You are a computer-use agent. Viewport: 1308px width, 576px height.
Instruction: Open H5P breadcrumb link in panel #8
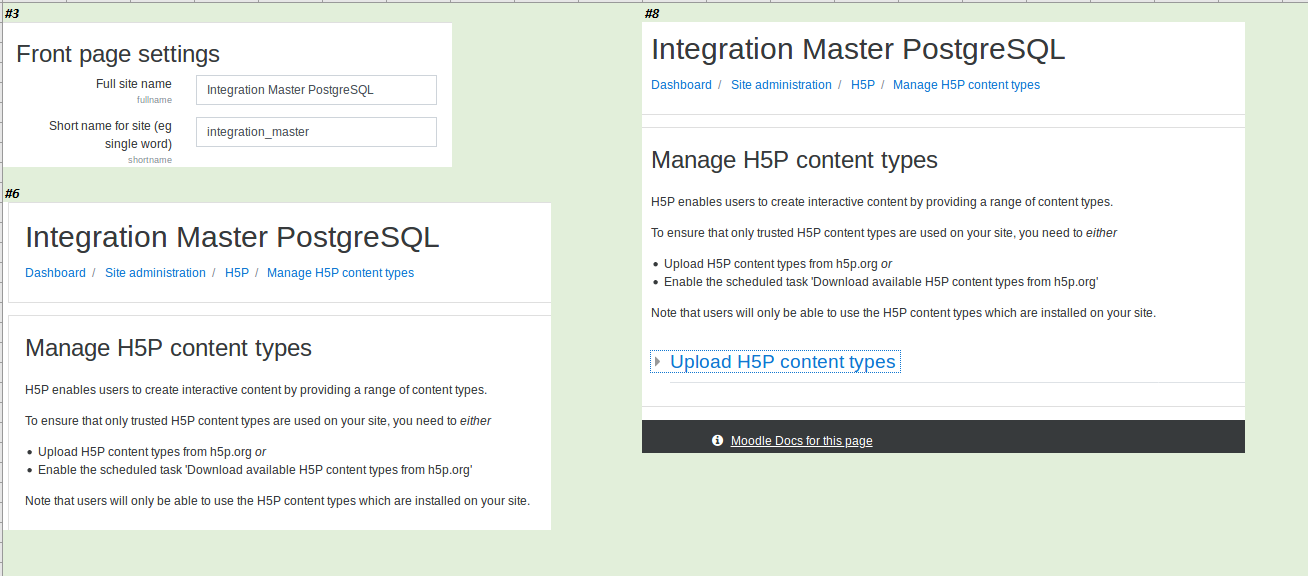[863, 85]
